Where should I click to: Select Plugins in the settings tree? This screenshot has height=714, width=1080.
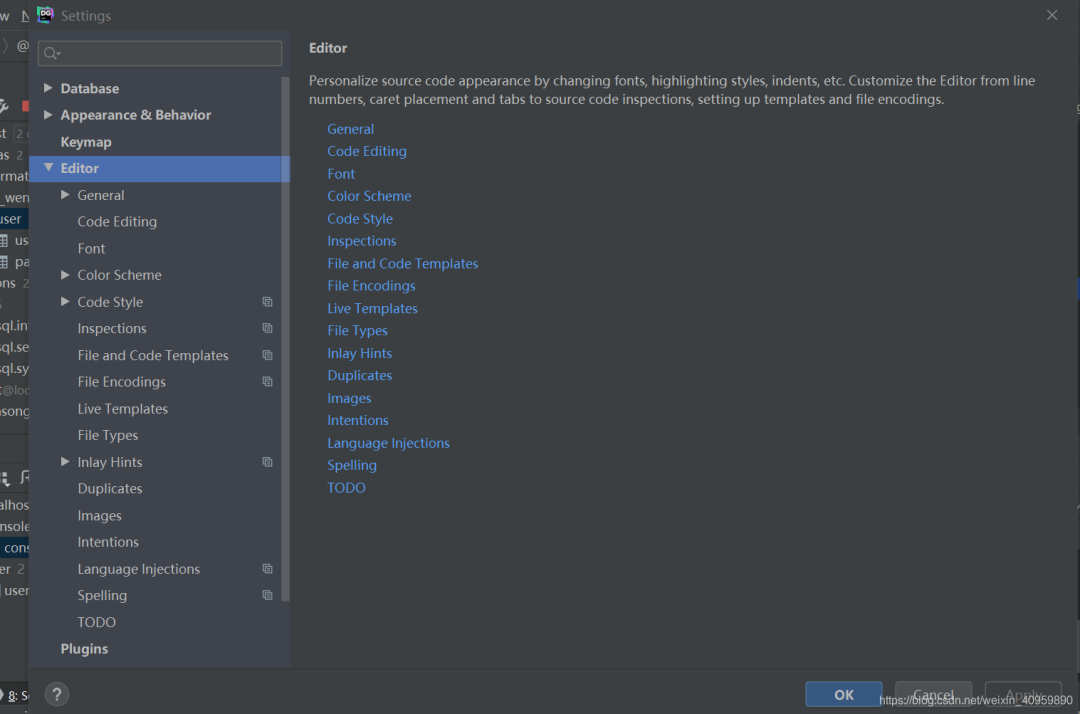click(x=84, y=649)
